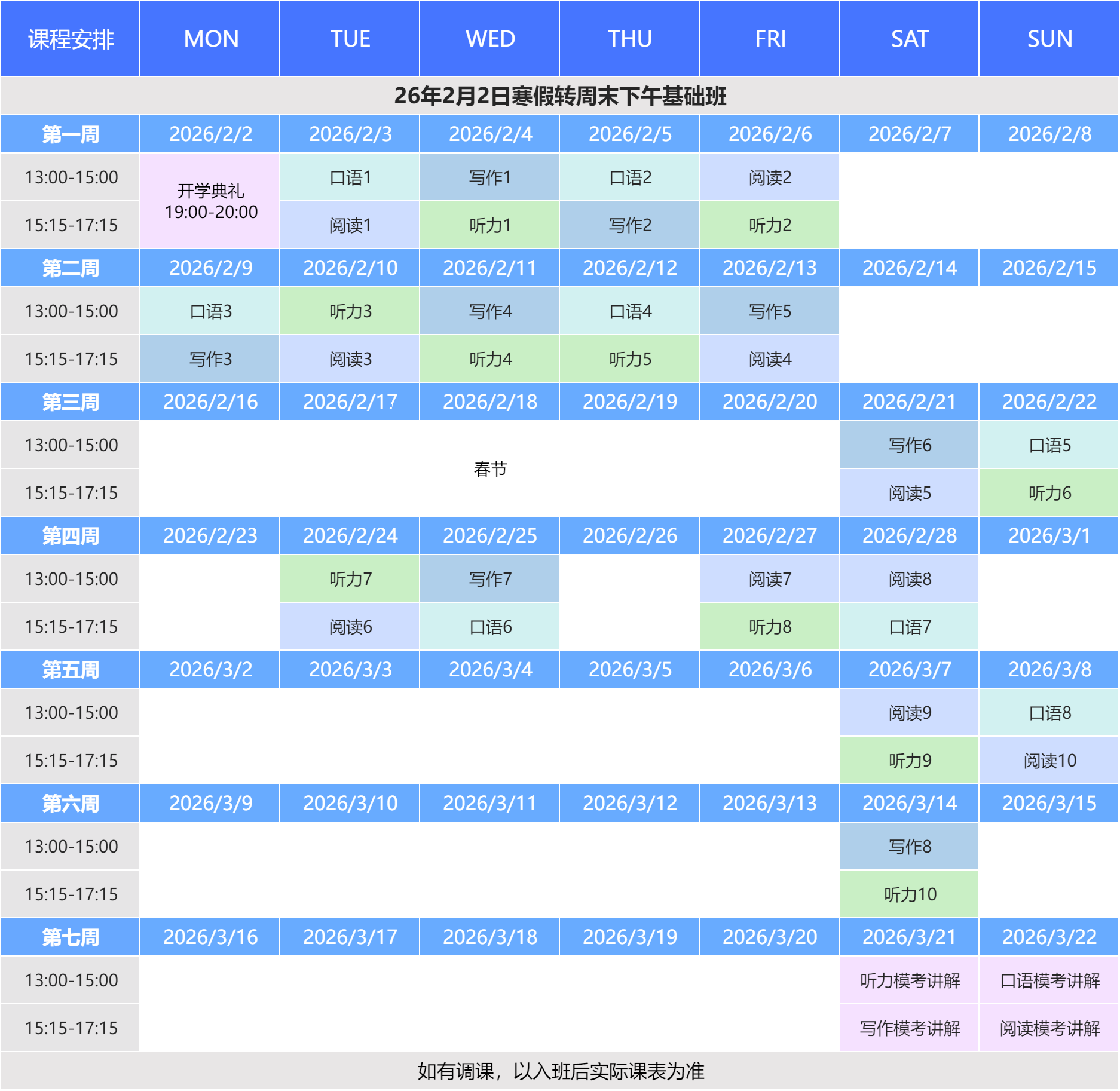Select the SAT column header
Image resolution: width=1120 pixels, height=1091 pixels.
[909, 39]
